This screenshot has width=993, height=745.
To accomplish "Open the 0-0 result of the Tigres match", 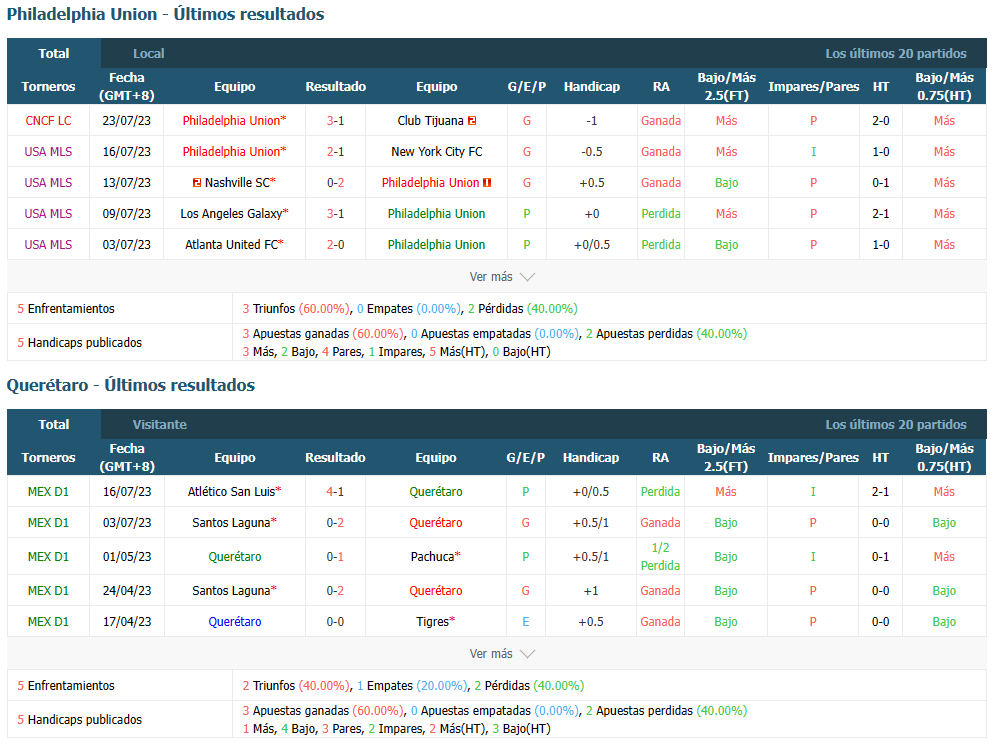I will (x=335, y=621).
